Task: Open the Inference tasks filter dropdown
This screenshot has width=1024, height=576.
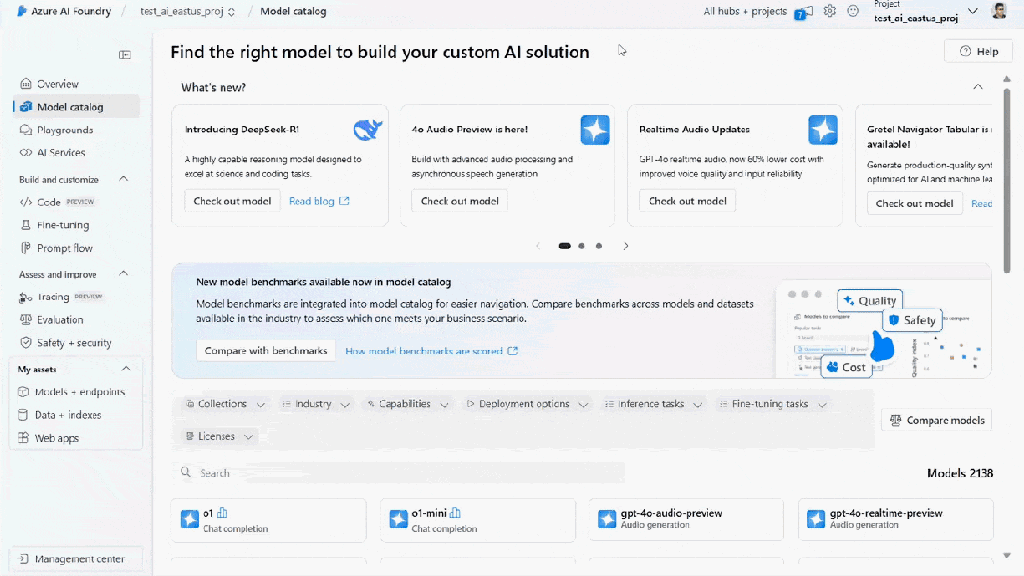Action: pyautogui.click(x=653, y=404)
